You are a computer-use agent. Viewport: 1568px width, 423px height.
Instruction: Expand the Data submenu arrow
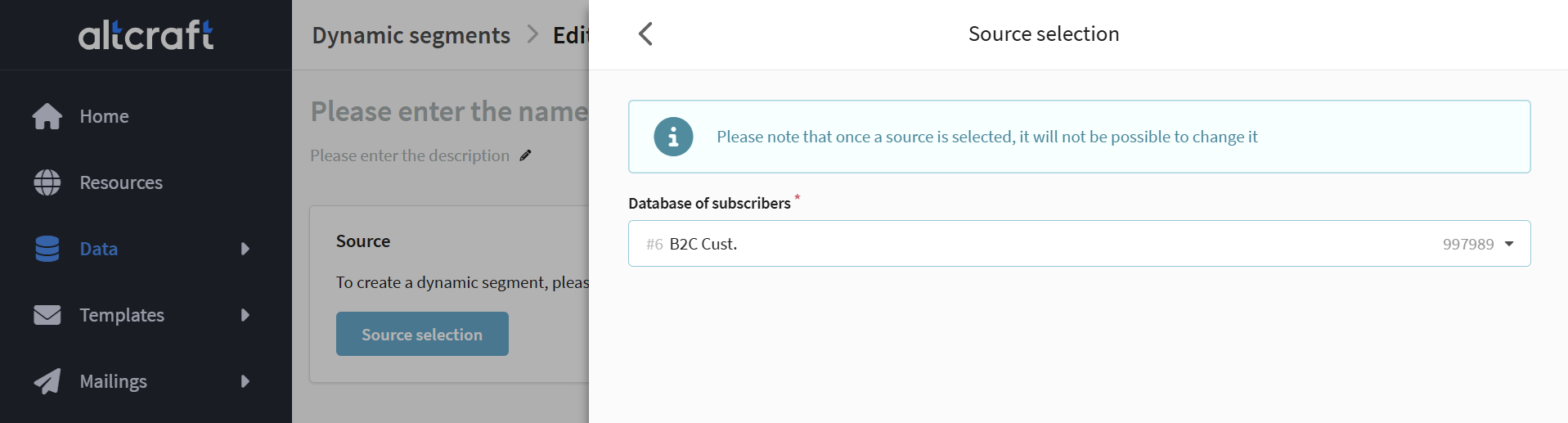(x=245, y=249)
